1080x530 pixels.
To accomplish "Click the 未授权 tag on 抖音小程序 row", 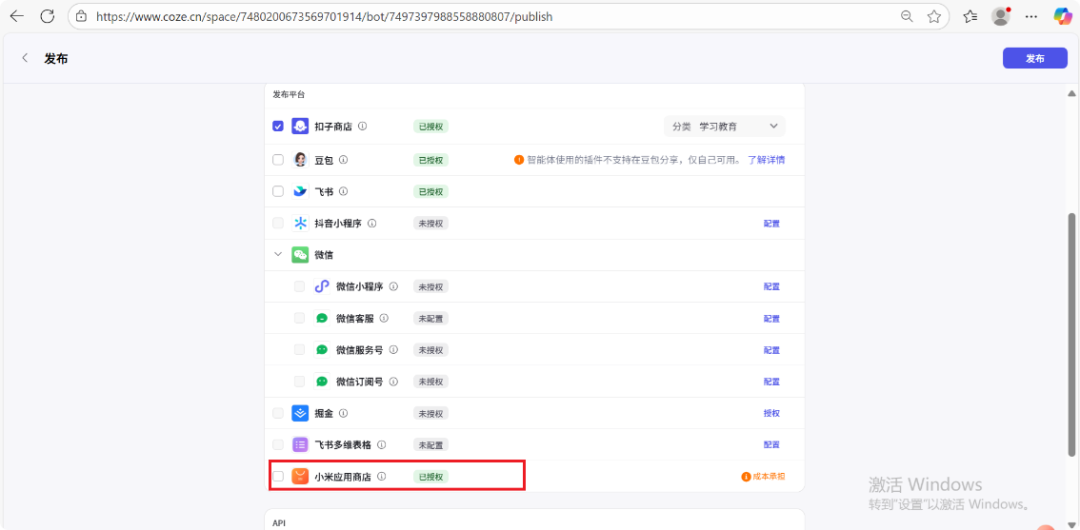I will 430,223.
